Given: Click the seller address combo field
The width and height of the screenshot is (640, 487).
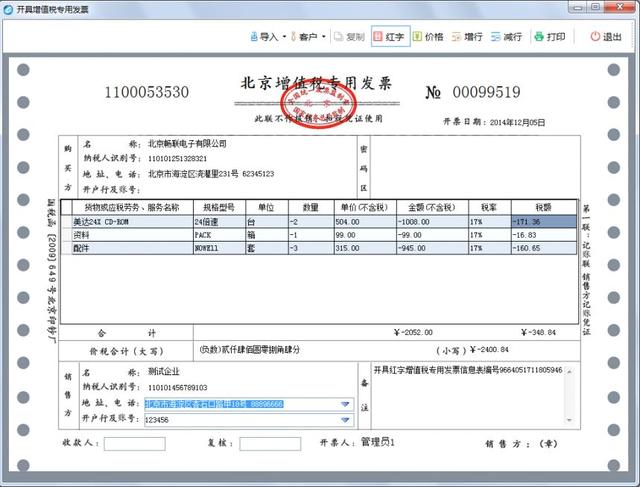Looking at the screenshot, I should click(249, 404).
